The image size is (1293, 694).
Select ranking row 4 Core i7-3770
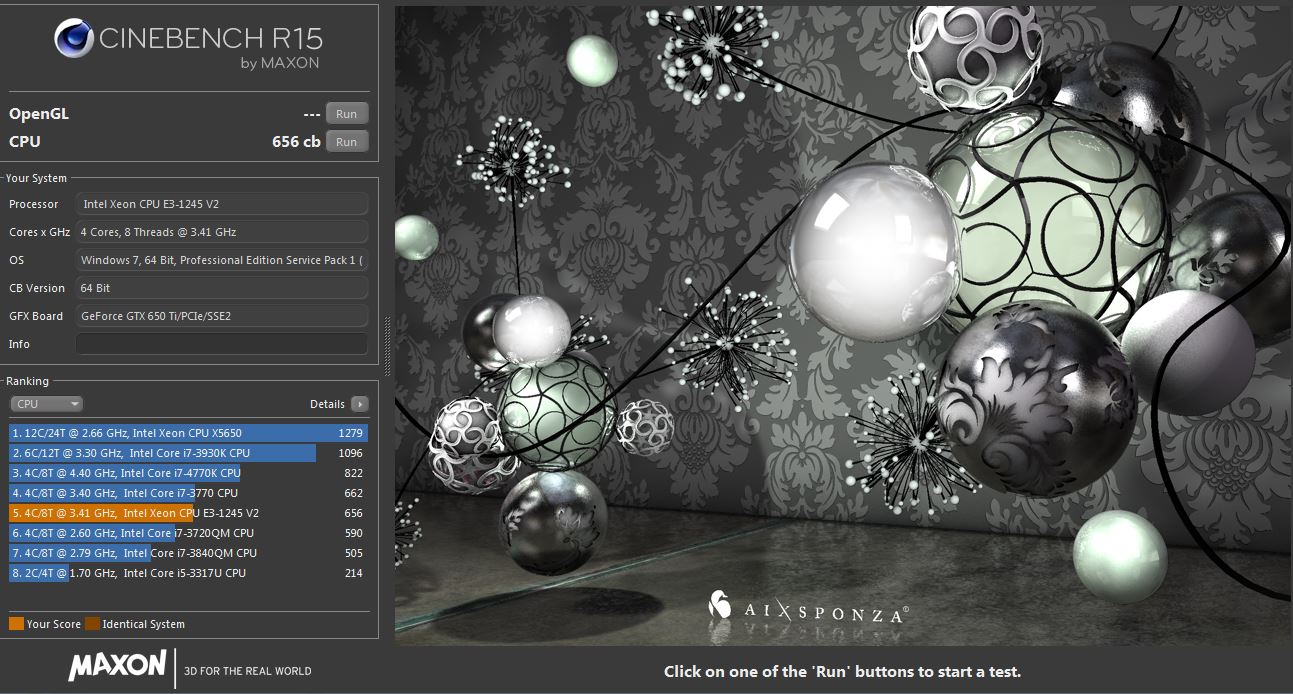tap(188, 493)
